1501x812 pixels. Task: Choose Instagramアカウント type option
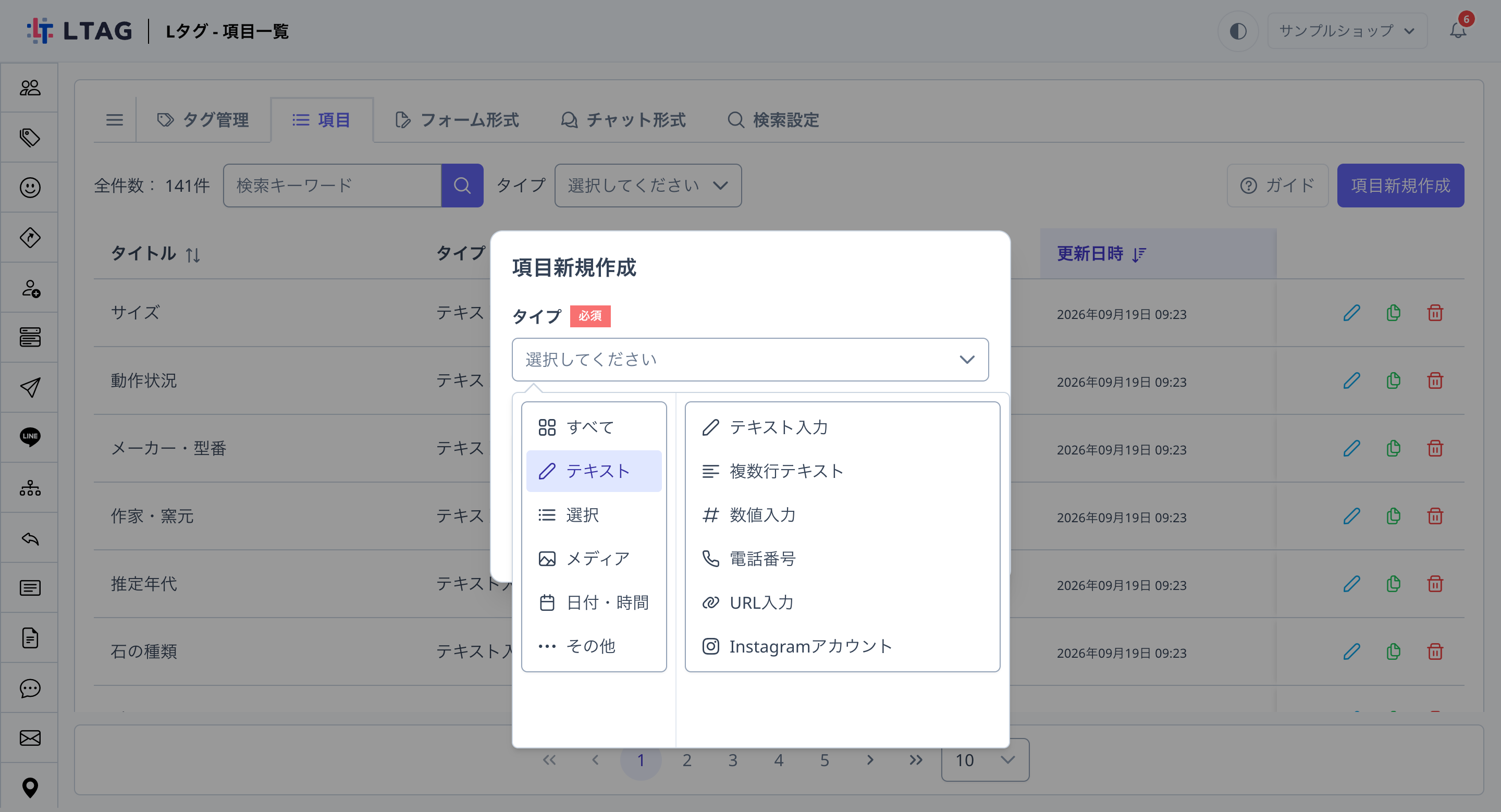pos(842,646)
